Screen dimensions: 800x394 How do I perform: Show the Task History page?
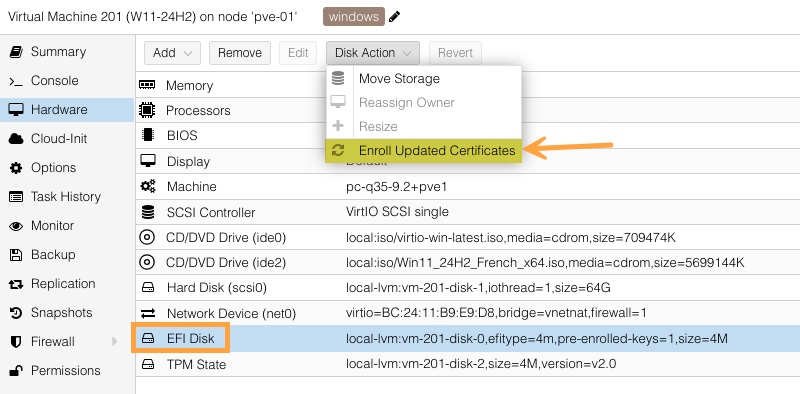point(67,197)
